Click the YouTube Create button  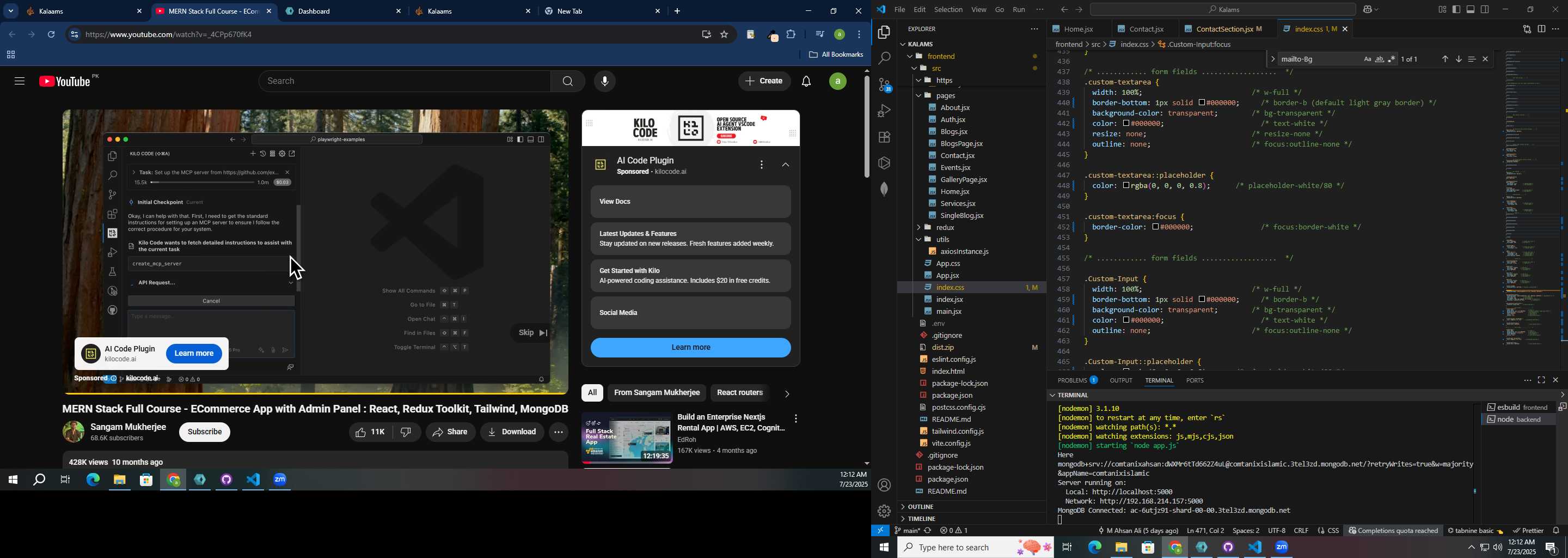click(x=764, y=81)
